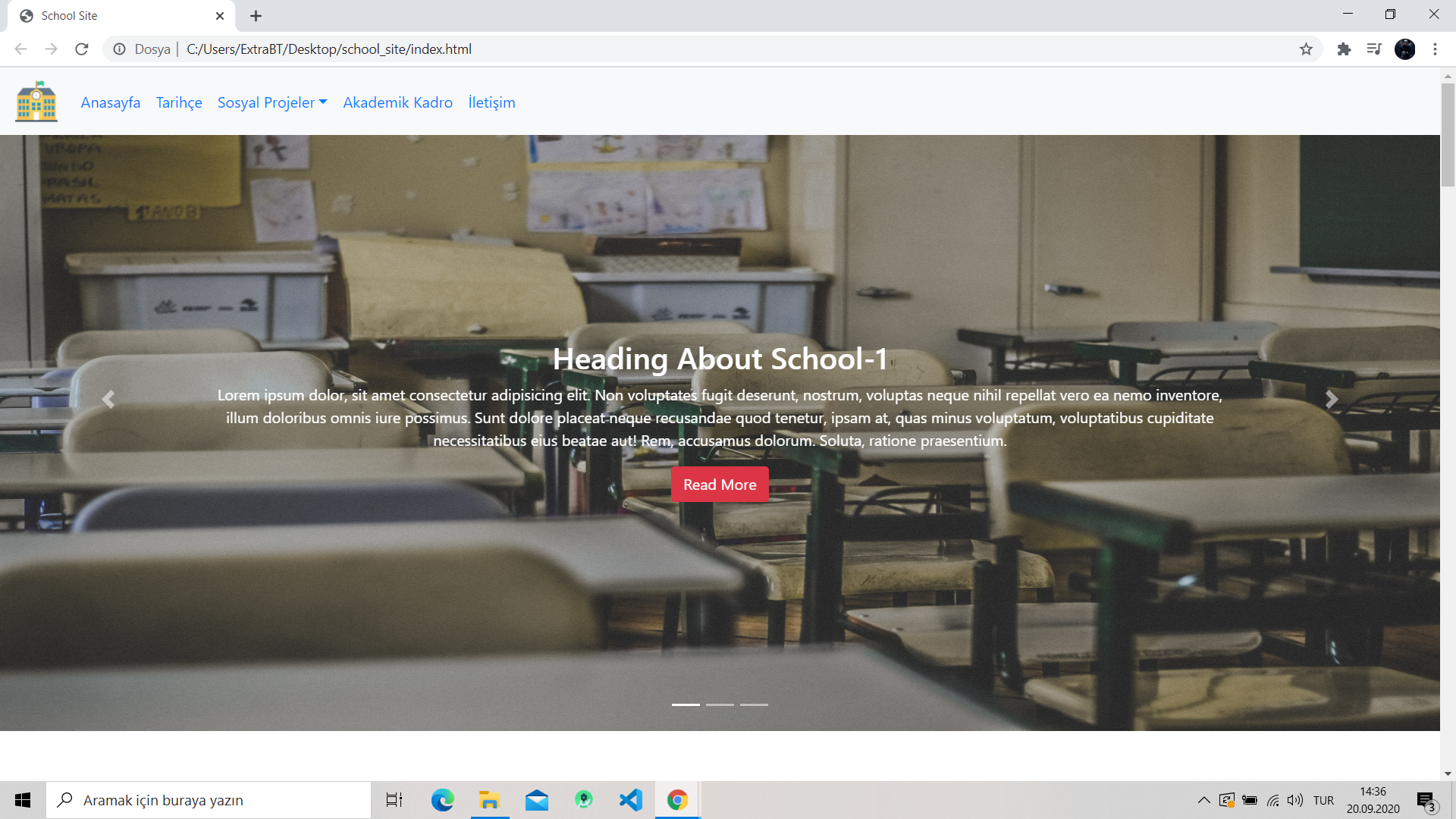Image resolution: width=1456 pixels, height=819 pixels.
Task: Expand the Sosyal Projeler dropdown
Action: point(271,102)
